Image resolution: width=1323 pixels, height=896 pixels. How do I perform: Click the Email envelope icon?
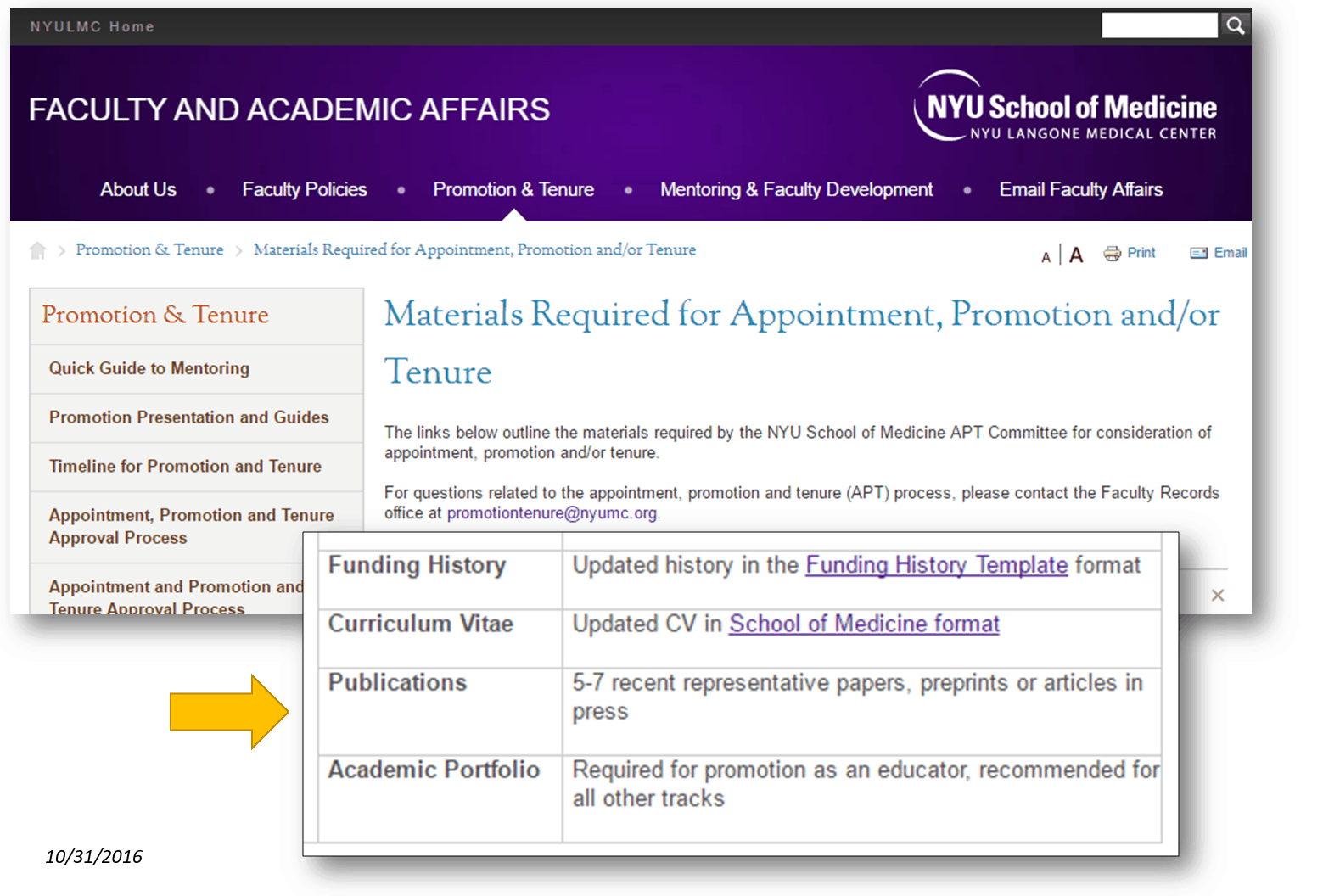(x=1198, y=253)
